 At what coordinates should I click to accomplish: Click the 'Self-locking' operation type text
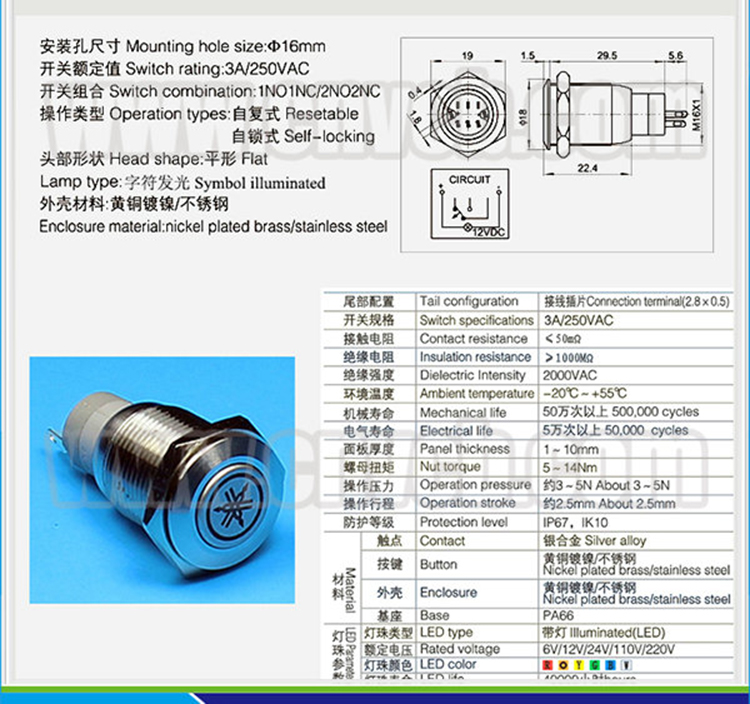coord(330,136)
